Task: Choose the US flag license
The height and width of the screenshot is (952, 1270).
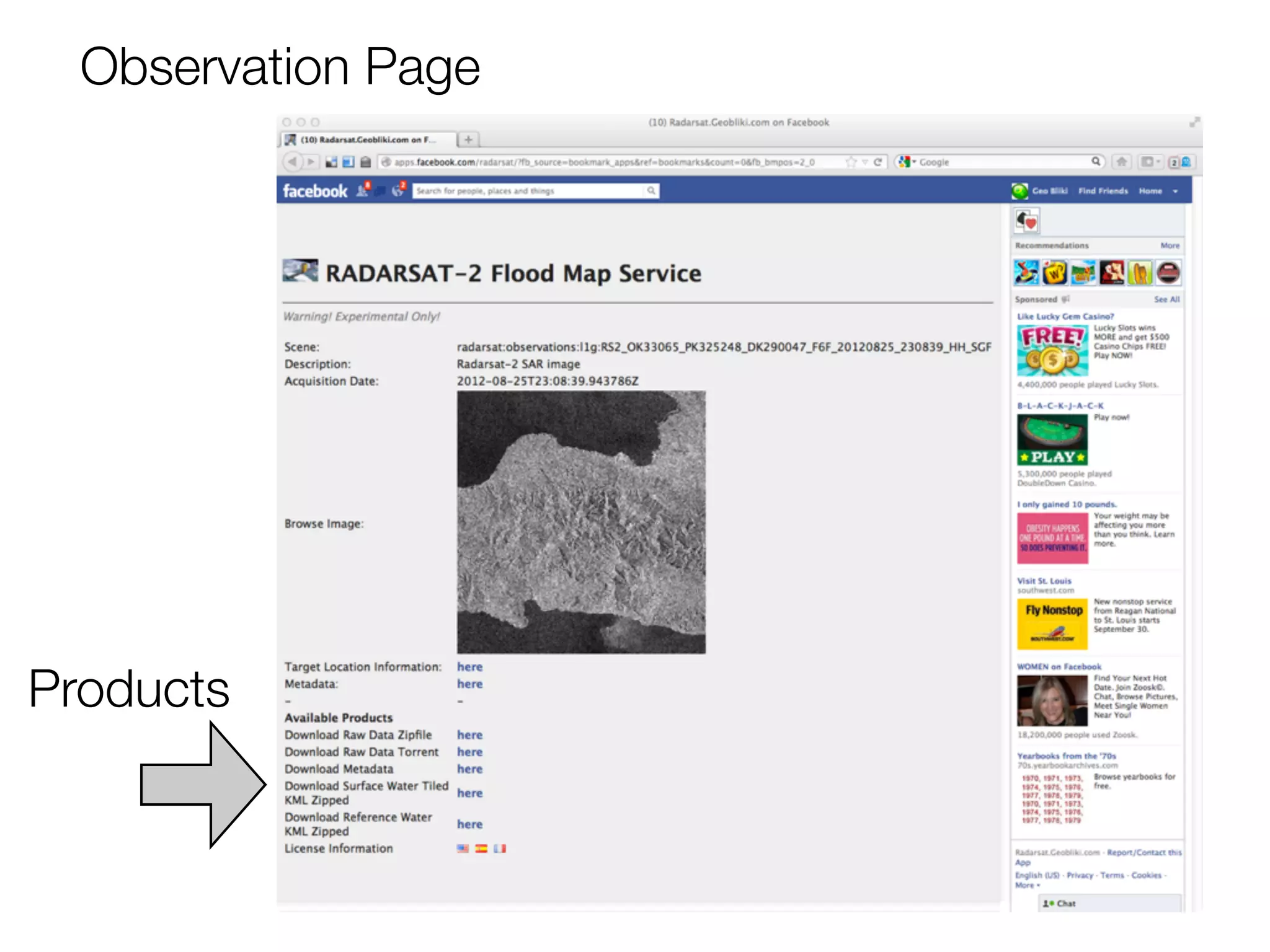Action: click(463, 848)
